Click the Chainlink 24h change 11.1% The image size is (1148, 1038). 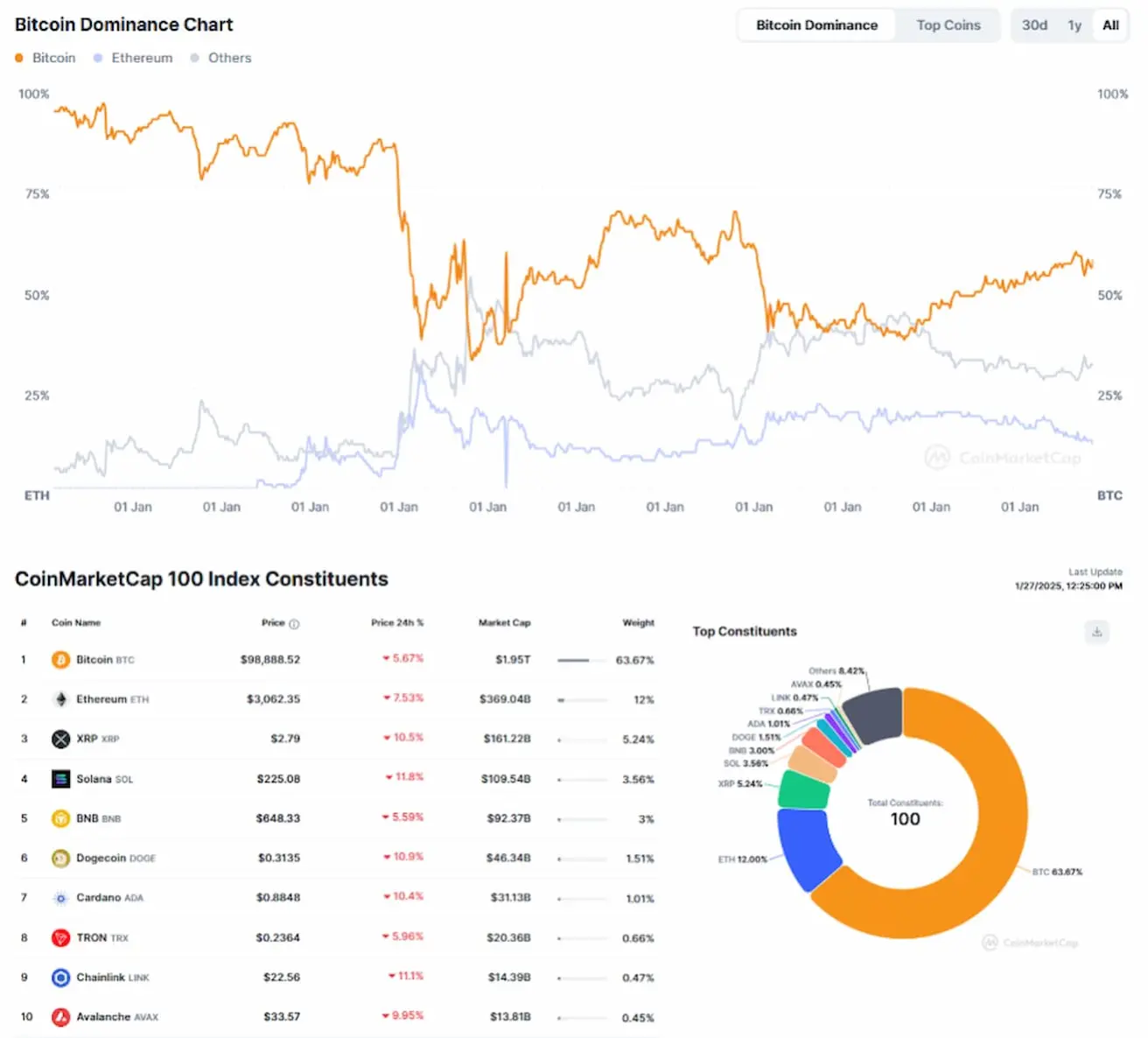406,976
